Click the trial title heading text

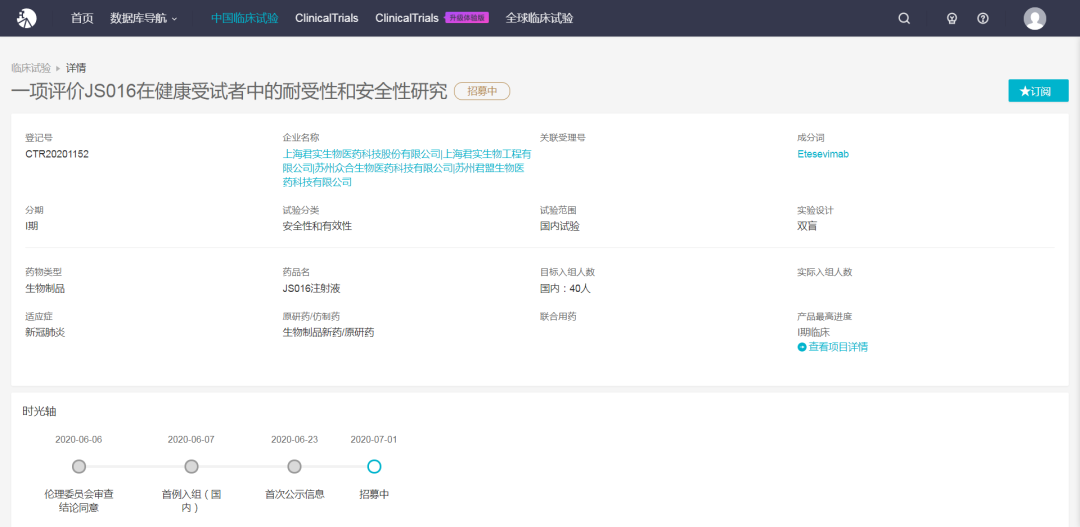pyautogui.click(x=229, y=91)
